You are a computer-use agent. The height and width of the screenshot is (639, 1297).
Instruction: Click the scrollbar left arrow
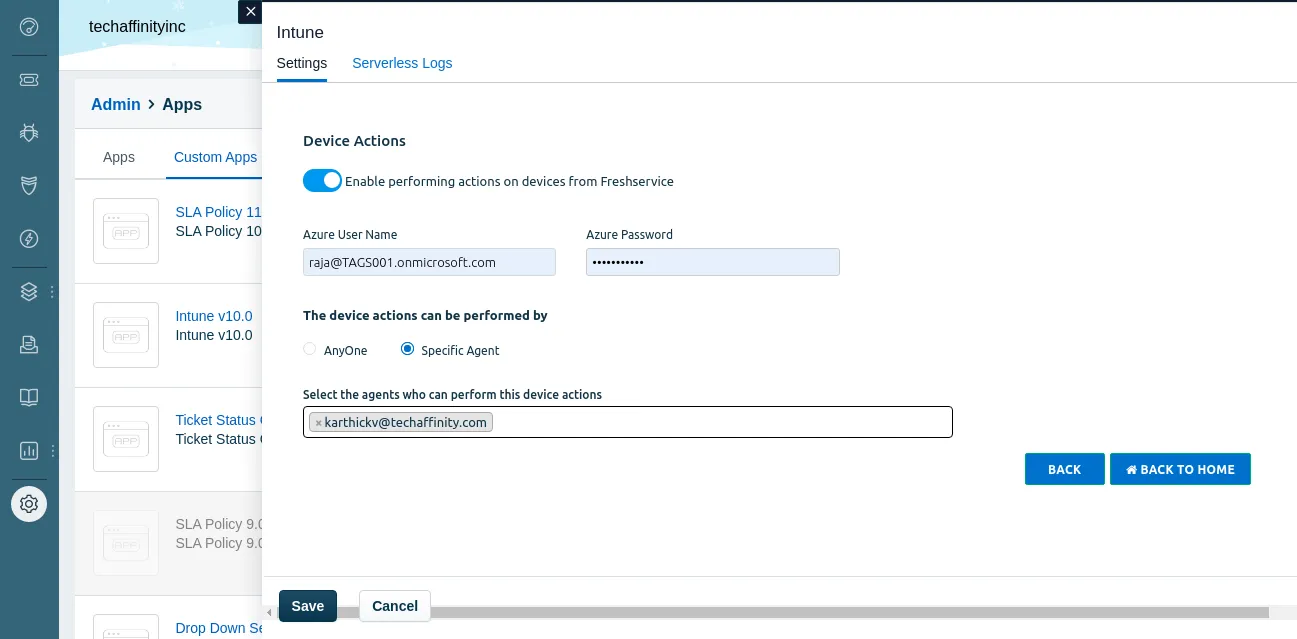point(268,611)
